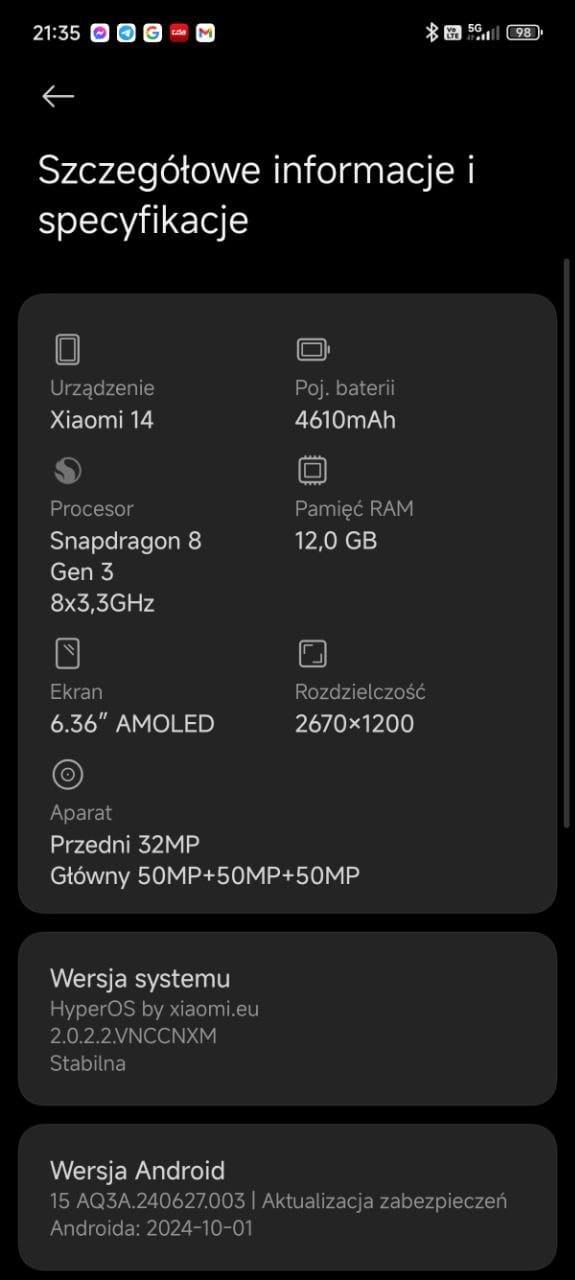Tap the Snapdragon 8 Gen 3 text
The image size is (575, 1280).
click(126, 556)
